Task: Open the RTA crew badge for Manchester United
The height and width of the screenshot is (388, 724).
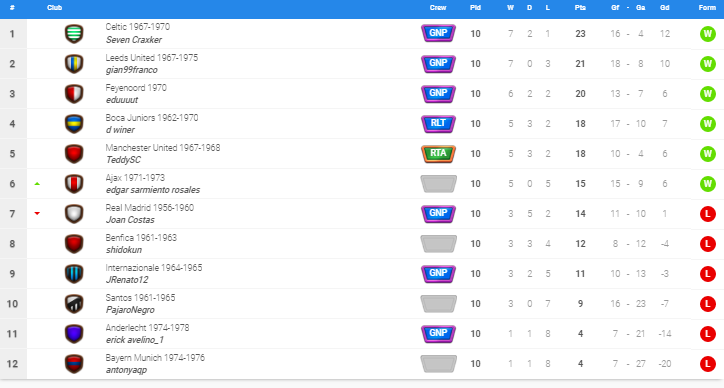Action: click(438, 153)
